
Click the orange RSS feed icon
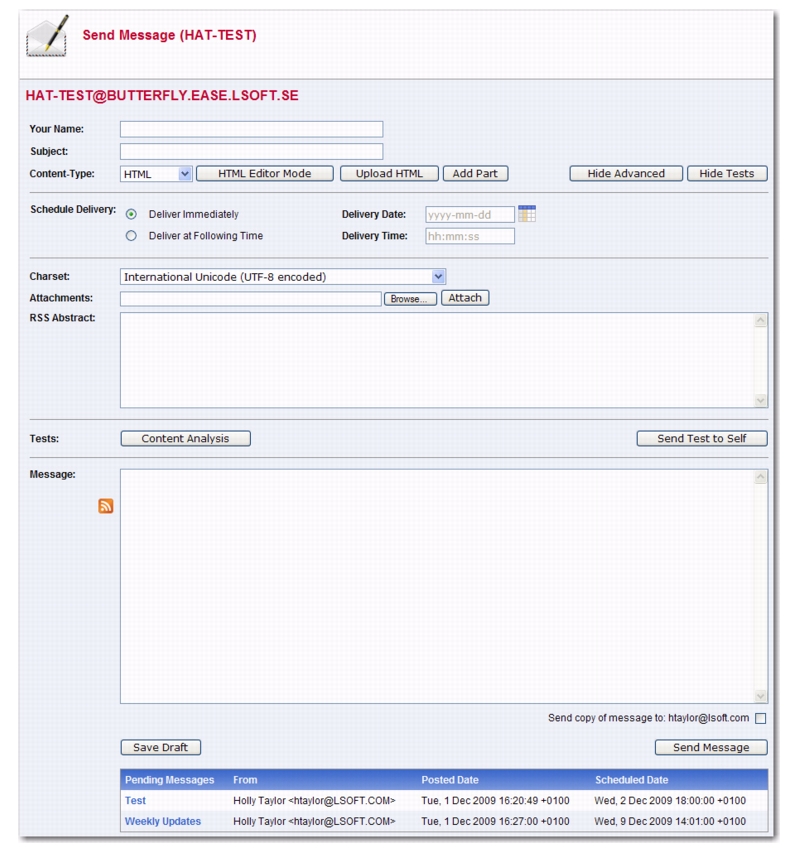point(106,506)
